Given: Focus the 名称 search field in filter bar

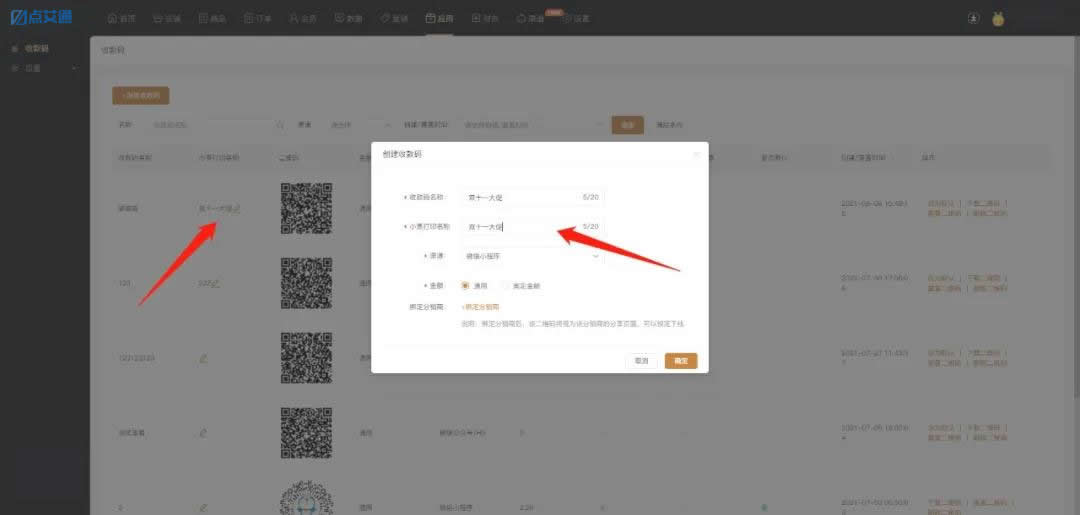Looking at the screenshot, I should pos(217,125).
